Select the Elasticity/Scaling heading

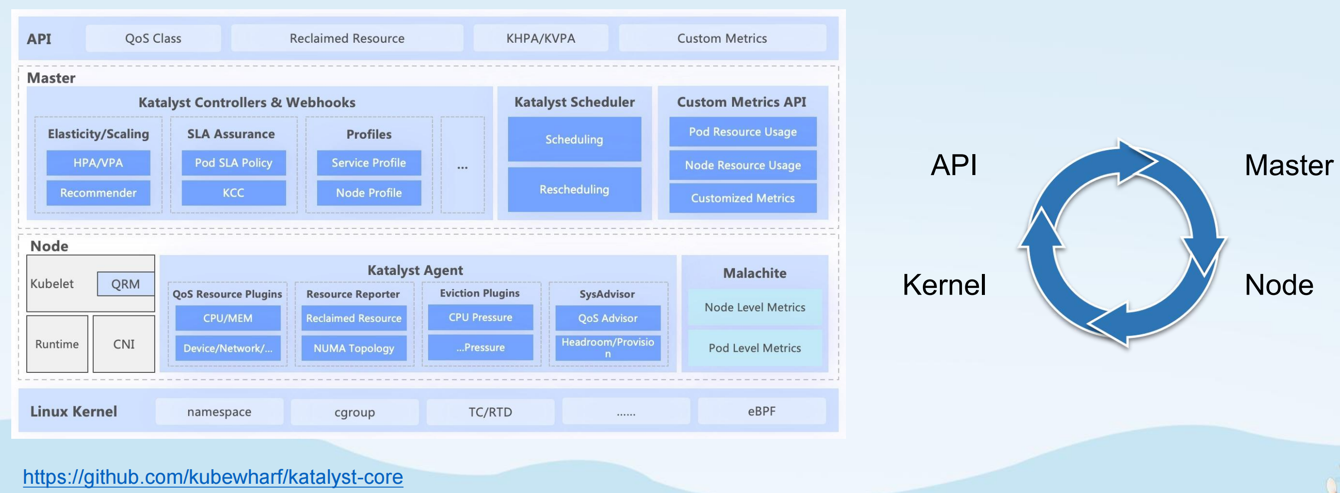pyautogui.click(x=98, y=134)
